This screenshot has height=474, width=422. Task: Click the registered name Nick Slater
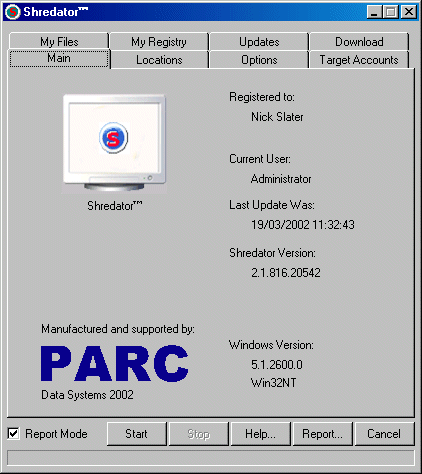(x=277, y=117)
